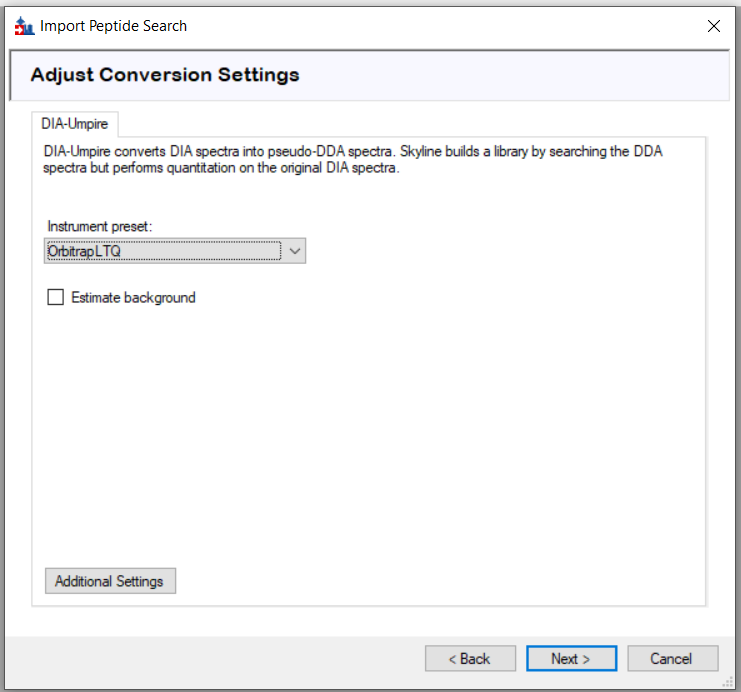Click the Estimate background label text
741x692 pixels.
click(x=133, y=297)
